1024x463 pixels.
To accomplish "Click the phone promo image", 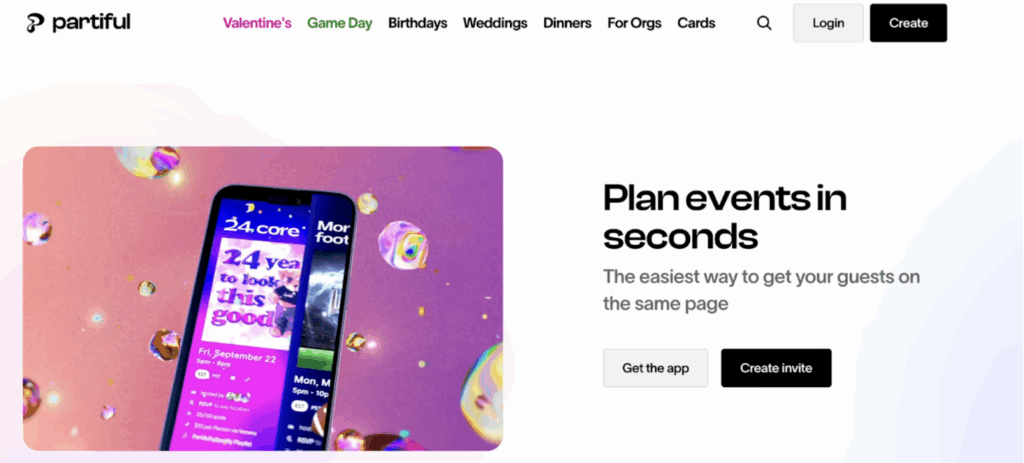I will tap(263, 298).
